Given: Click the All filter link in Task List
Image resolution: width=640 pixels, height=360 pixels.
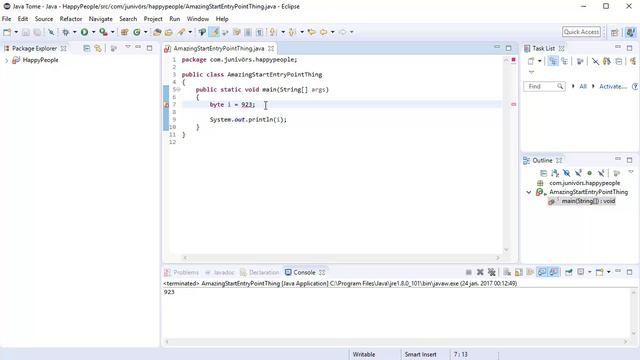Looking at the screenshot, I should pos(583,87).
